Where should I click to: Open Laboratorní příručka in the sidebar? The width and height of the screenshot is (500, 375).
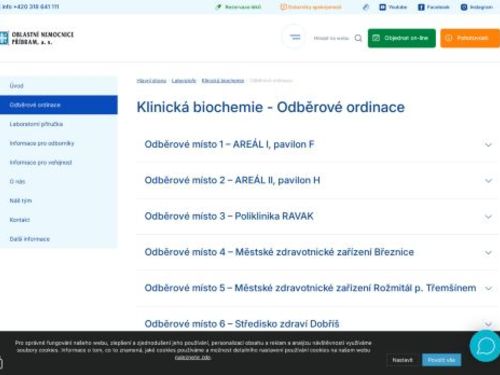pos(59,124)
